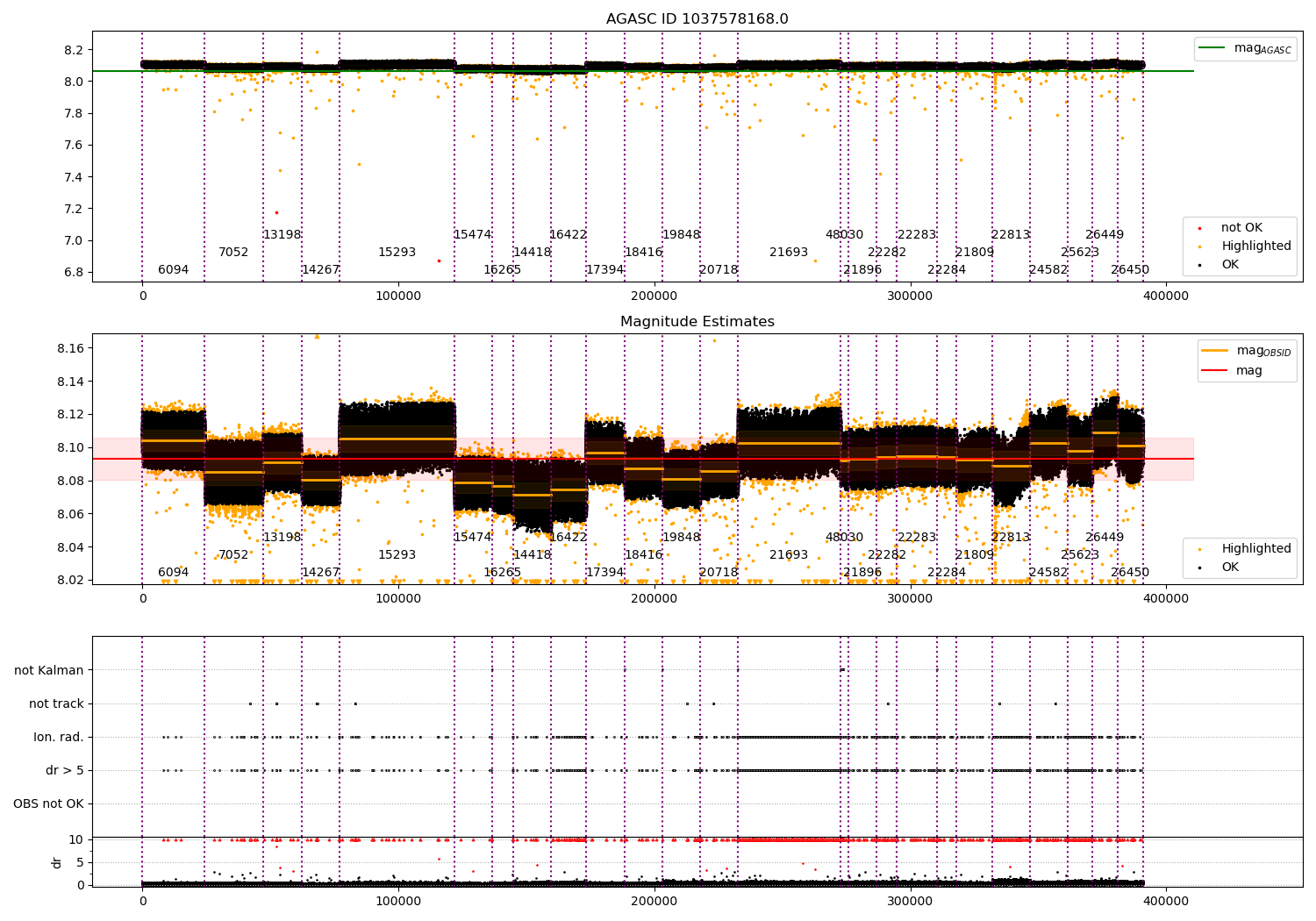Click obsid label '22813' in the middle panel
The height and width of the screenshot is (921, 1316).
point(1011,538)
